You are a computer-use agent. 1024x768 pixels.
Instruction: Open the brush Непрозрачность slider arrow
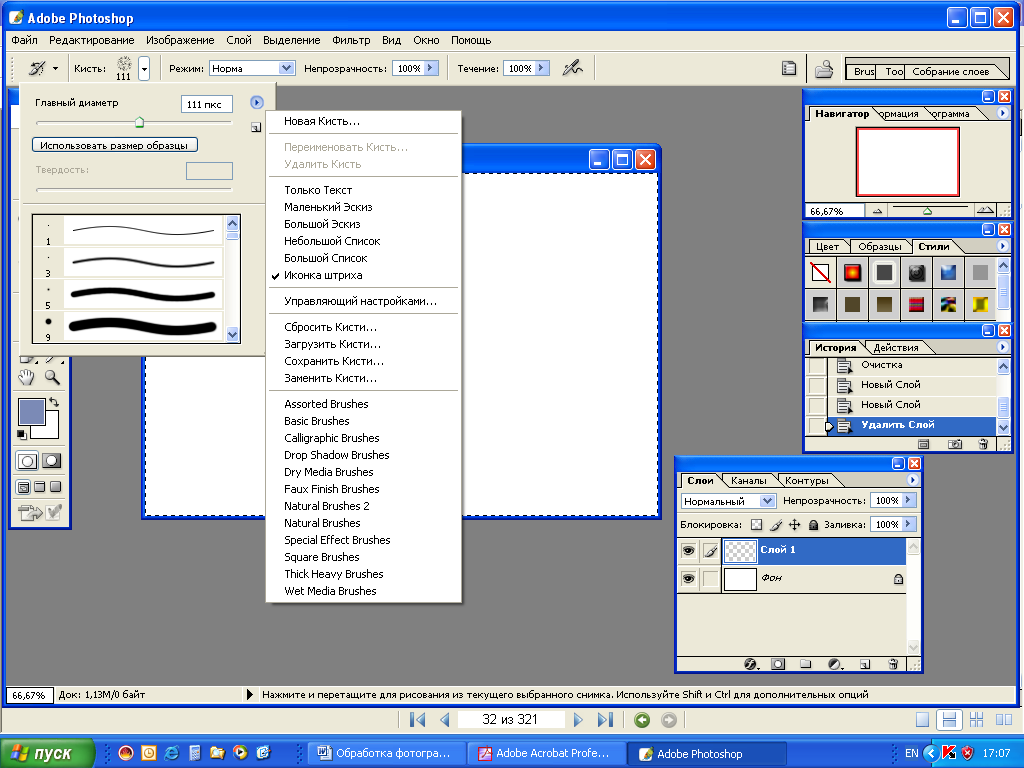tap(431, 68)
